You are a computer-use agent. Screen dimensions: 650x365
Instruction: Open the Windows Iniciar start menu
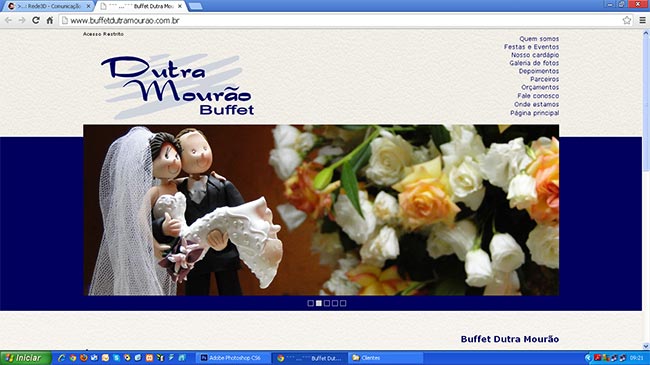pyautogui.click(x=25, y=358)
